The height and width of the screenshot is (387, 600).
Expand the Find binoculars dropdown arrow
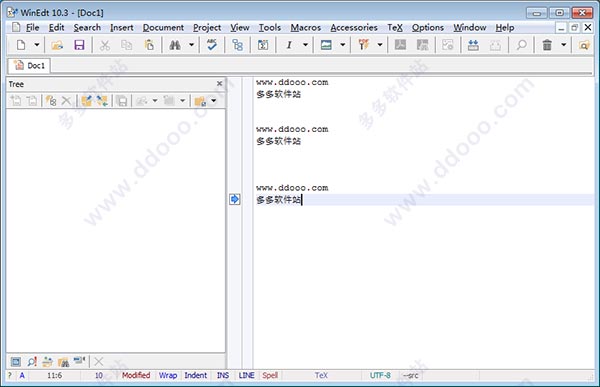(191, 45)
